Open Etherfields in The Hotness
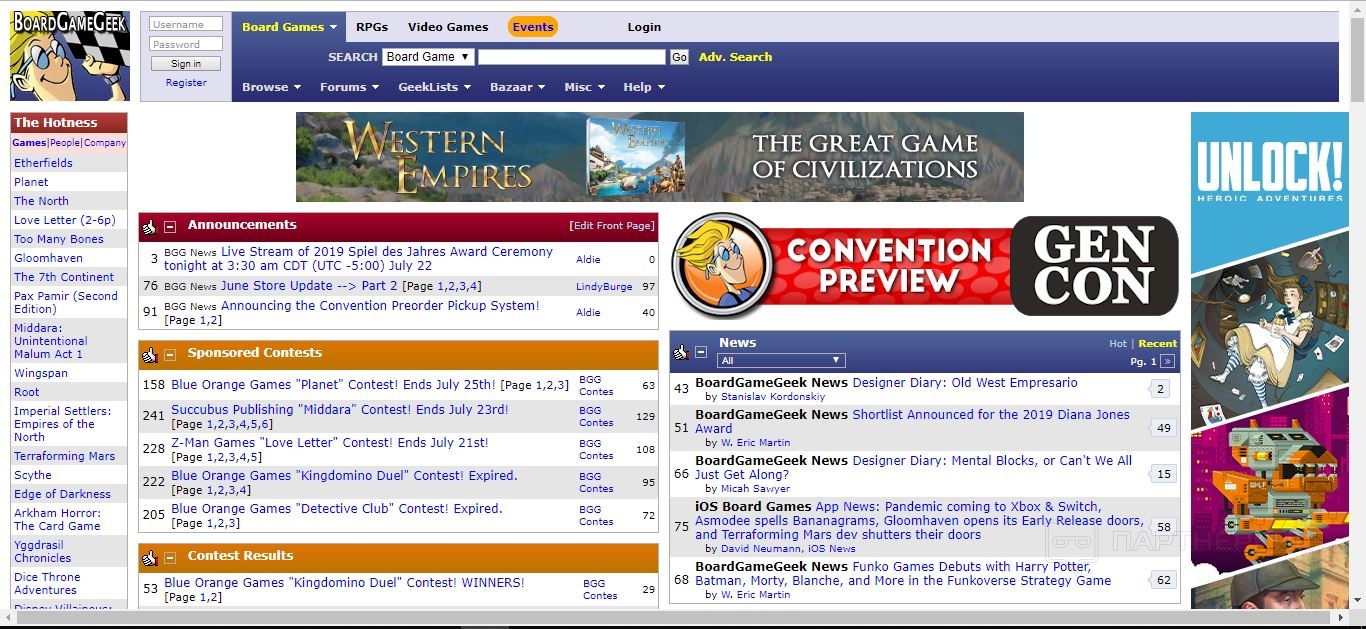1366x629 pixels. point(43,163)
